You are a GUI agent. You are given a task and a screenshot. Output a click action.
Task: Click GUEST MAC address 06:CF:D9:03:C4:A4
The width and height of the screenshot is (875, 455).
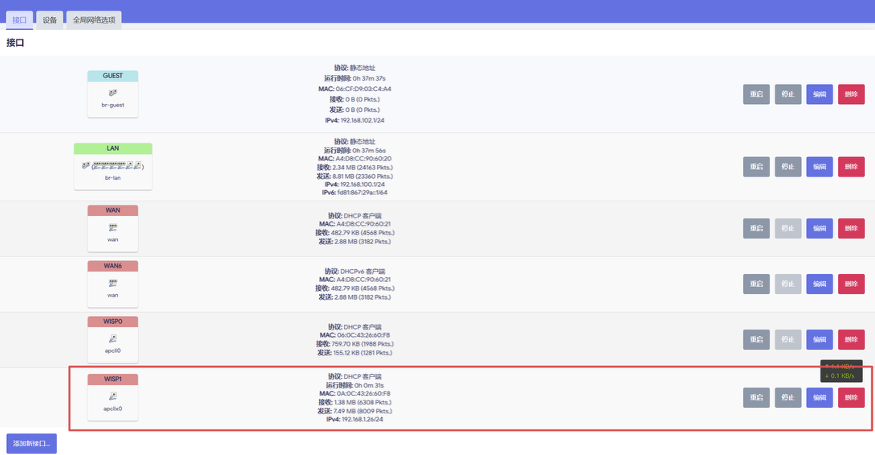[x=363, y=89]
